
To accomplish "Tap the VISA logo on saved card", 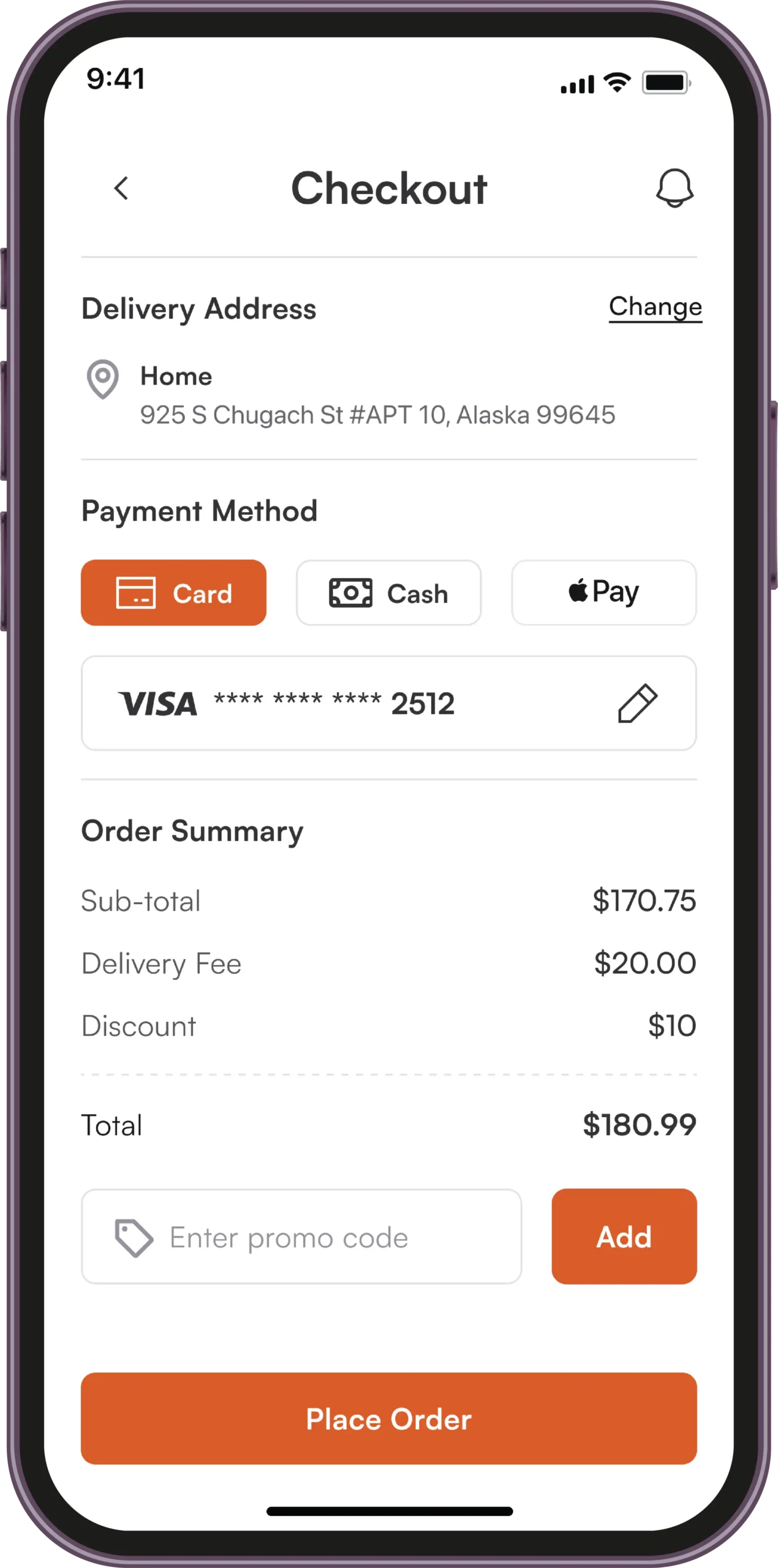I will pos(158,704).
